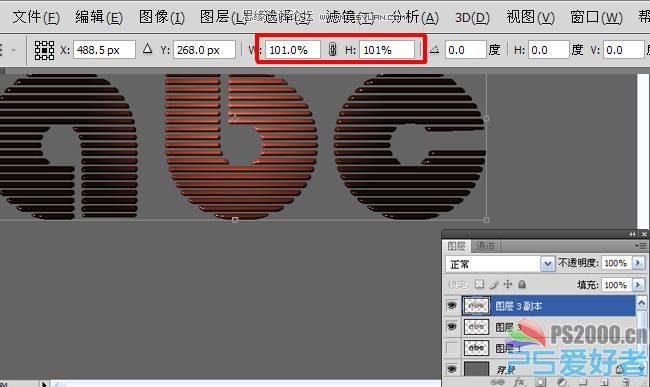
Task: Click the reference point location grid icon
Action: tap(44, 50)
